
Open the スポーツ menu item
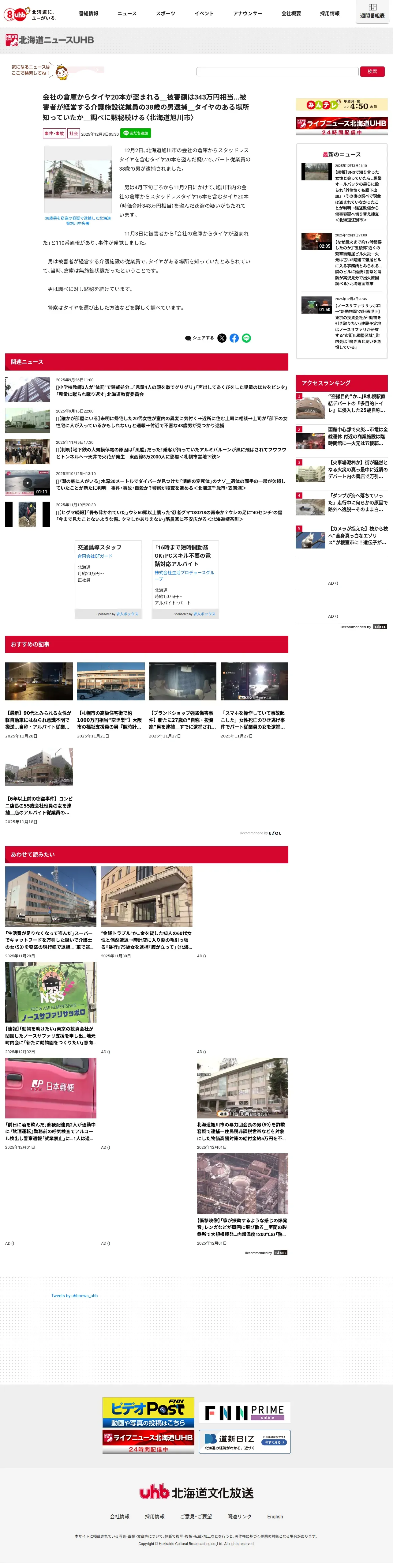166,13
